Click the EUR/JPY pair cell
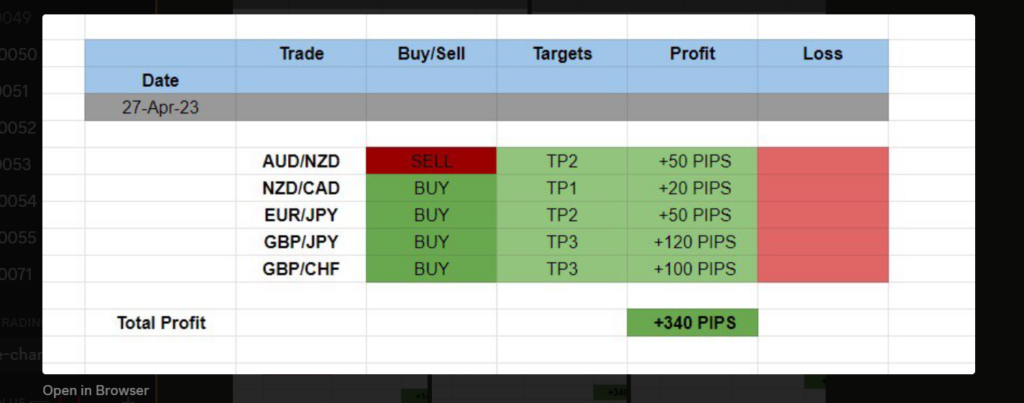Viewport: 1024px width, 403px height. pos(301,215)
